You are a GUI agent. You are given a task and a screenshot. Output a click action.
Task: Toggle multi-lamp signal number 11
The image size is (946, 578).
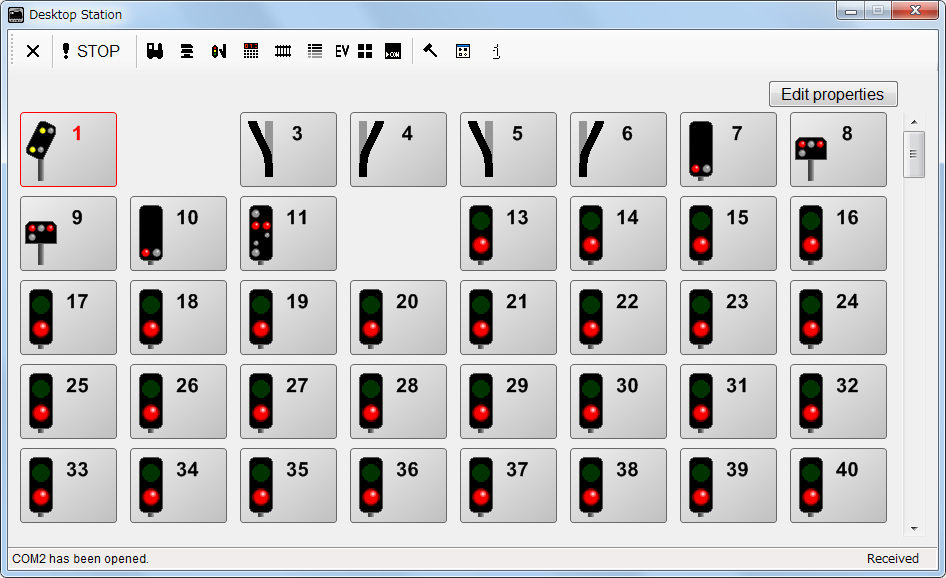tap(288, 233)
